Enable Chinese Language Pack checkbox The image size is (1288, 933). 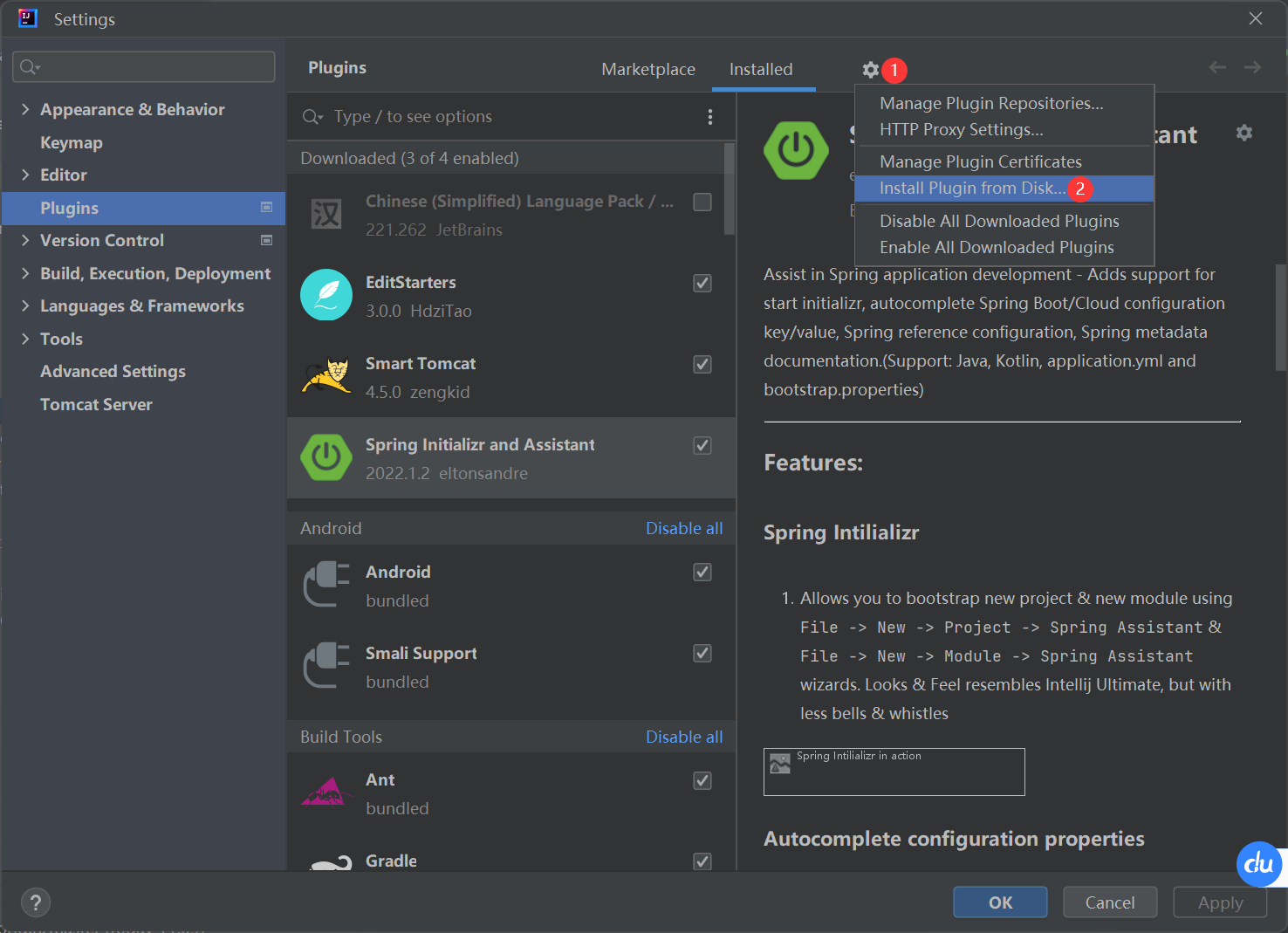click(x=702, y=202)
